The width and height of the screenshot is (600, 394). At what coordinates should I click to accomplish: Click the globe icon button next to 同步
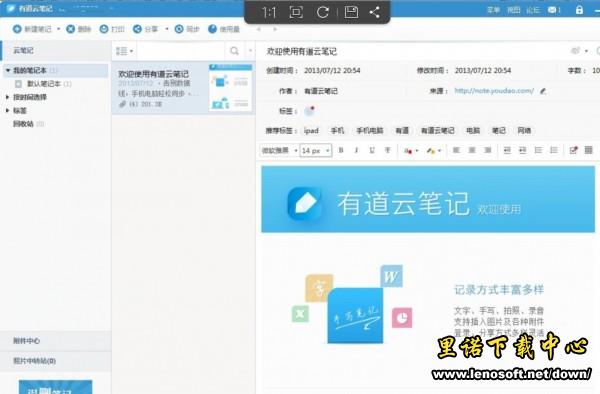tap(224, 29)
